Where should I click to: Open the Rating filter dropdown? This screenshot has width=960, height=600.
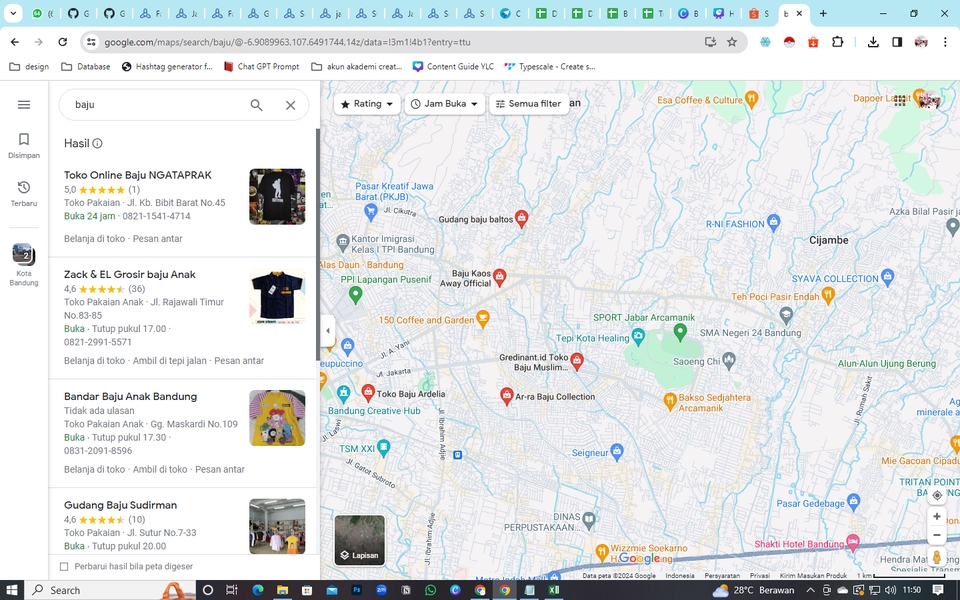coord(366,103)
